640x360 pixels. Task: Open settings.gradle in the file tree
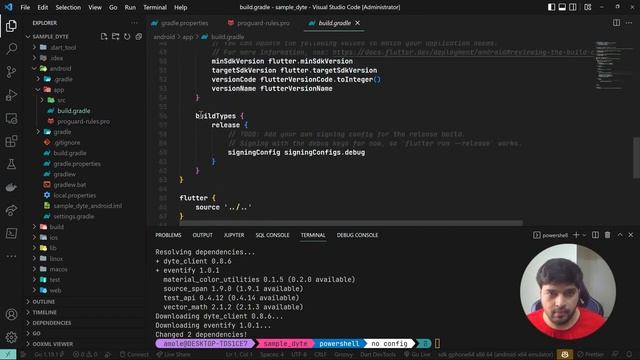(x=73, y=216)
